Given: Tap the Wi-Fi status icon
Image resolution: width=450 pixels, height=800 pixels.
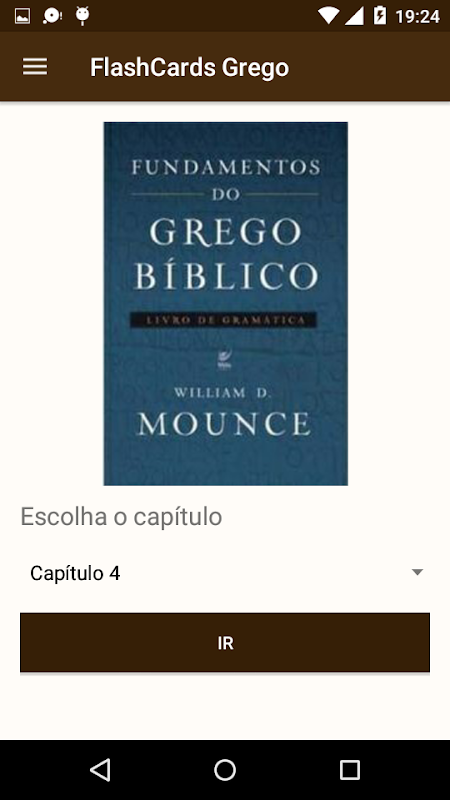Looking at the screenshot, I should click(x=328, y=16).
